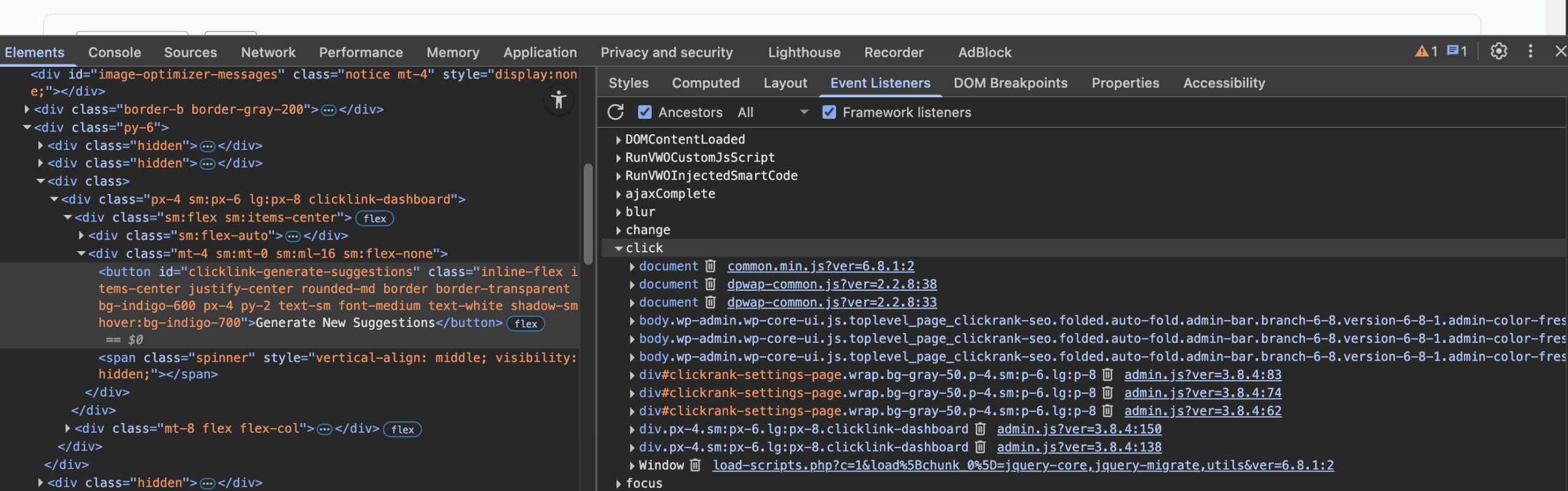Open the AdBlock tab
Viewport: 1568px width, 491px height.
(x=985, y=53)
